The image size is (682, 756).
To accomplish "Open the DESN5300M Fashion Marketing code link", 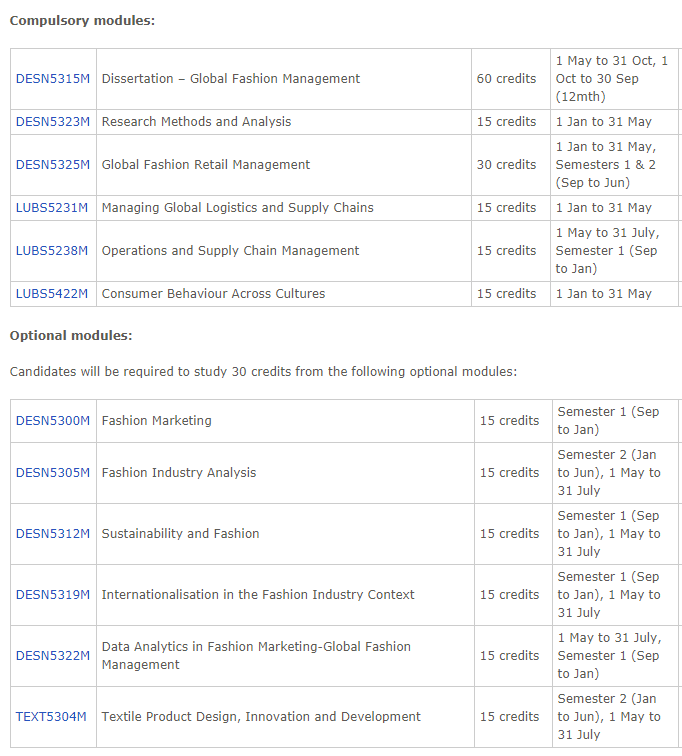I will pyautogui.click(x=53, y=421).
